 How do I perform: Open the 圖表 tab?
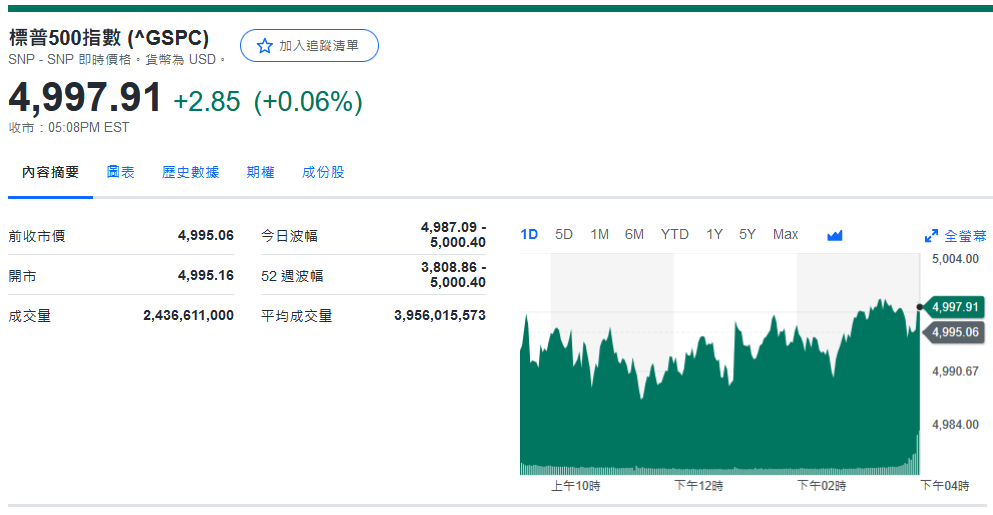(x=121, y=172)
